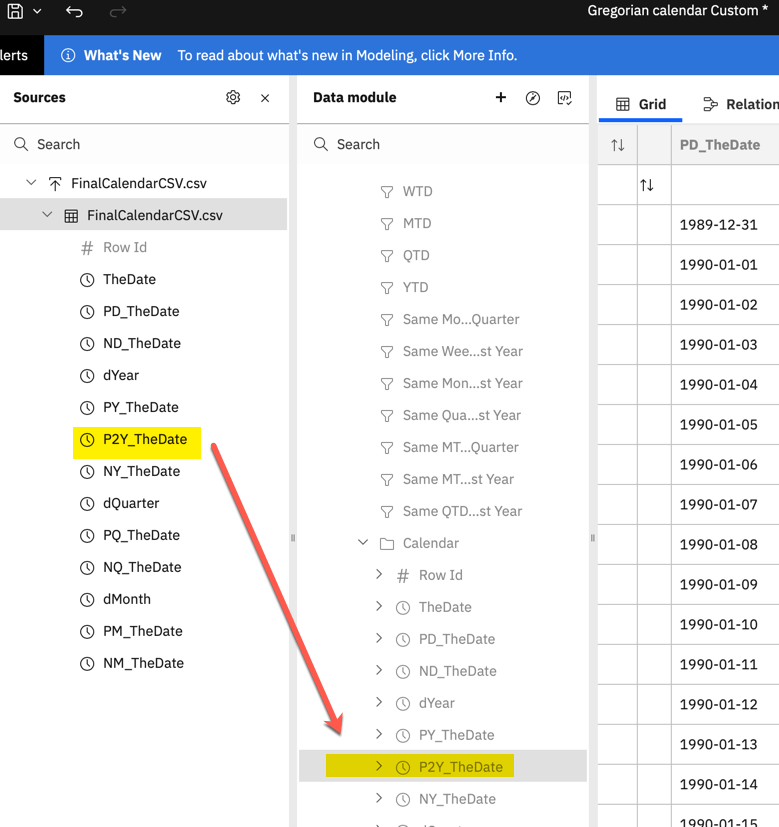Select the YTD filter
779x827 pixels.
pyautogui.click(x=415, y=287)
